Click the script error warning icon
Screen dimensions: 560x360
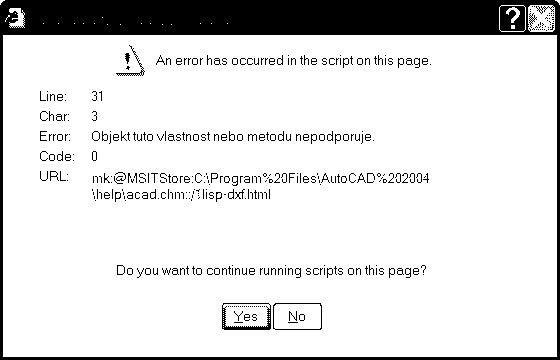pos(131,61)
